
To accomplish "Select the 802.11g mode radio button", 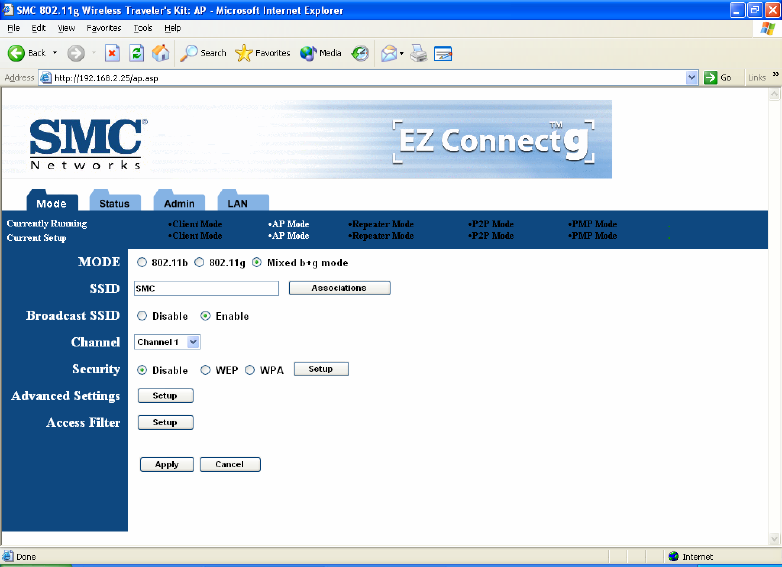I will [x=199, y=262].
